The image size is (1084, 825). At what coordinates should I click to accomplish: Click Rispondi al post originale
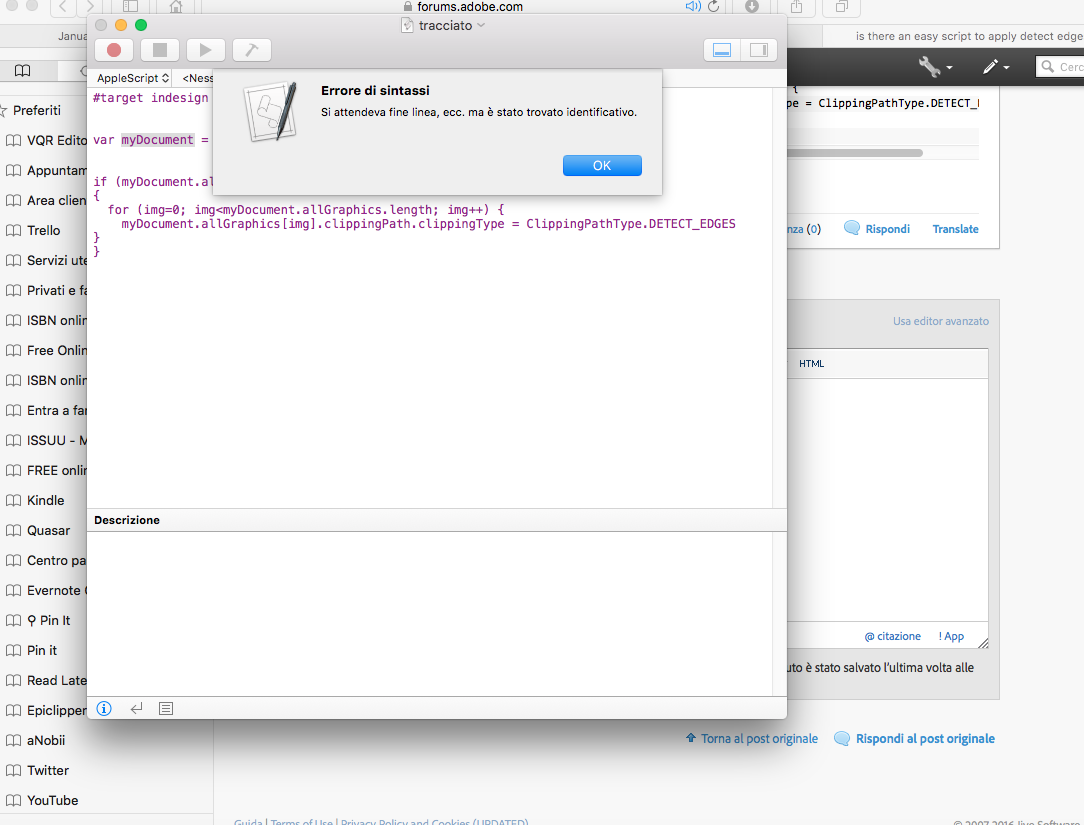(915, 739)
